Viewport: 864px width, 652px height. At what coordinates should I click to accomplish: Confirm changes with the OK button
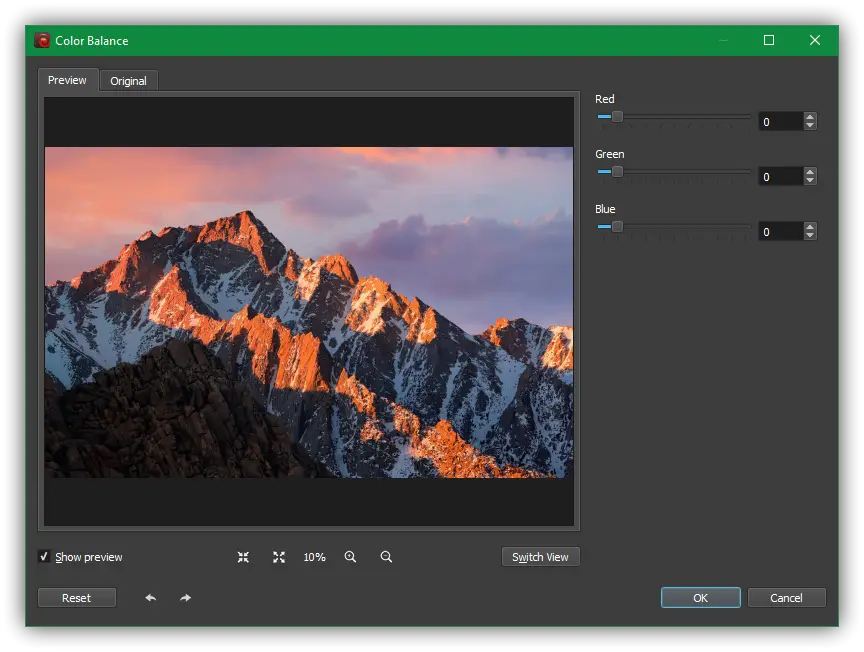click(x=700, y=598)
